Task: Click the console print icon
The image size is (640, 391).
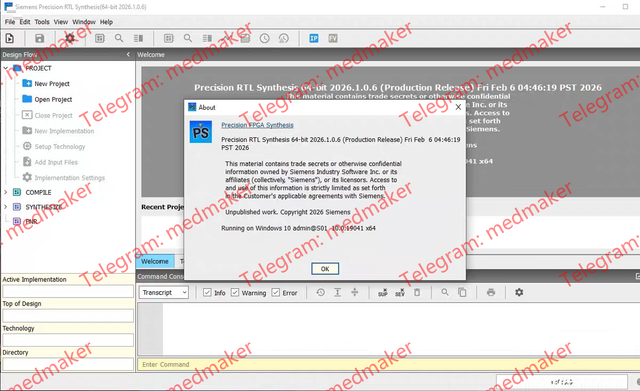Action: click(491, 292)
